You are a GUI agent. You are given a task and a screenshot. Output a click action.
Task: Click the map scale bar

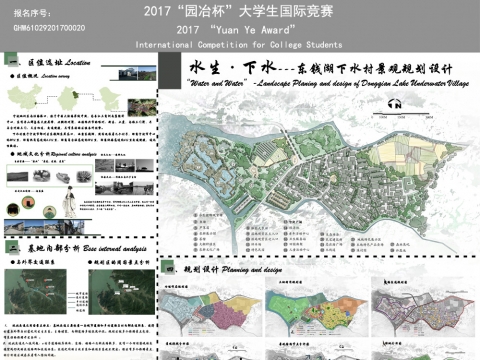coord(402,115)
